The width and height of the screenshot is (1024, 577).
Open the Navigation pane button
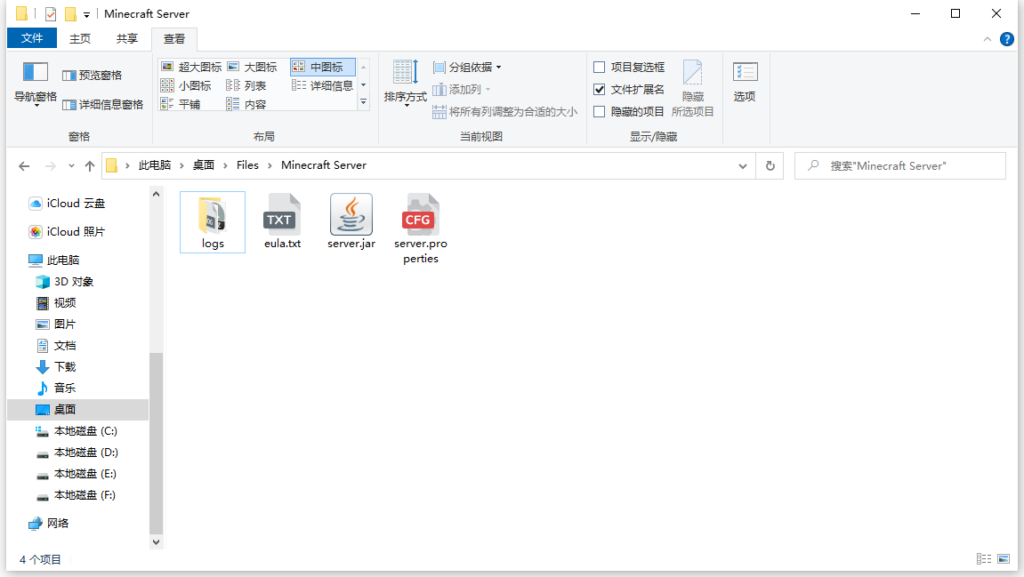pyautogui.click(x=35, y=82)
